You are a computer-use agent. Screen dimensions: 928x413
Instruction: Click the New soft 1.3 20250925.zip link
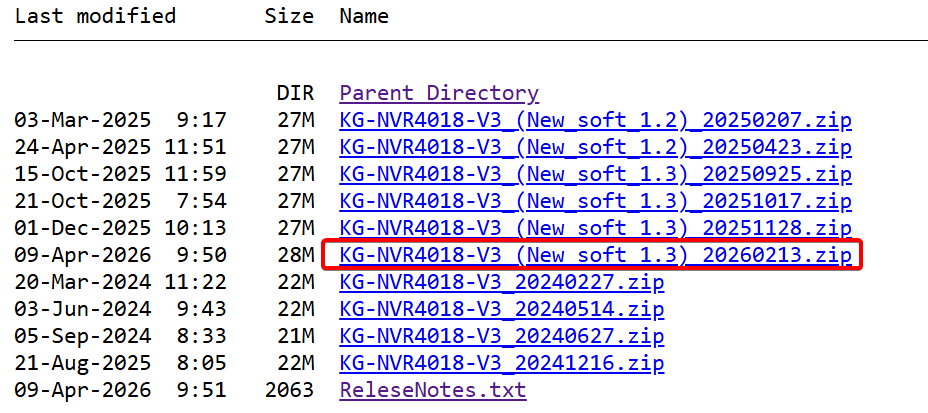point(595,174)
